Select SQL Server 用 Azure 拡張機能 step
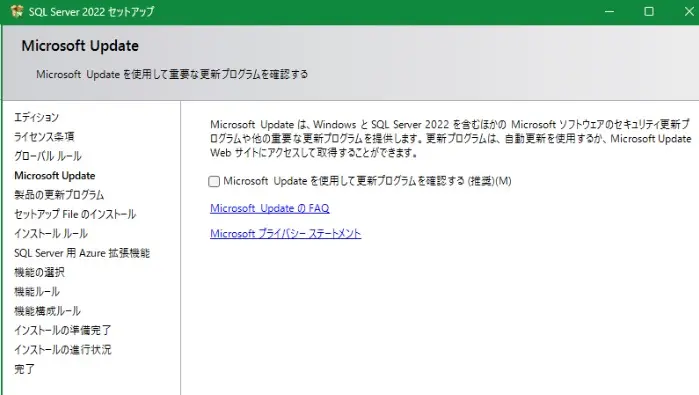The height and width of the screenshot is (395, 699). coord(82,253)
